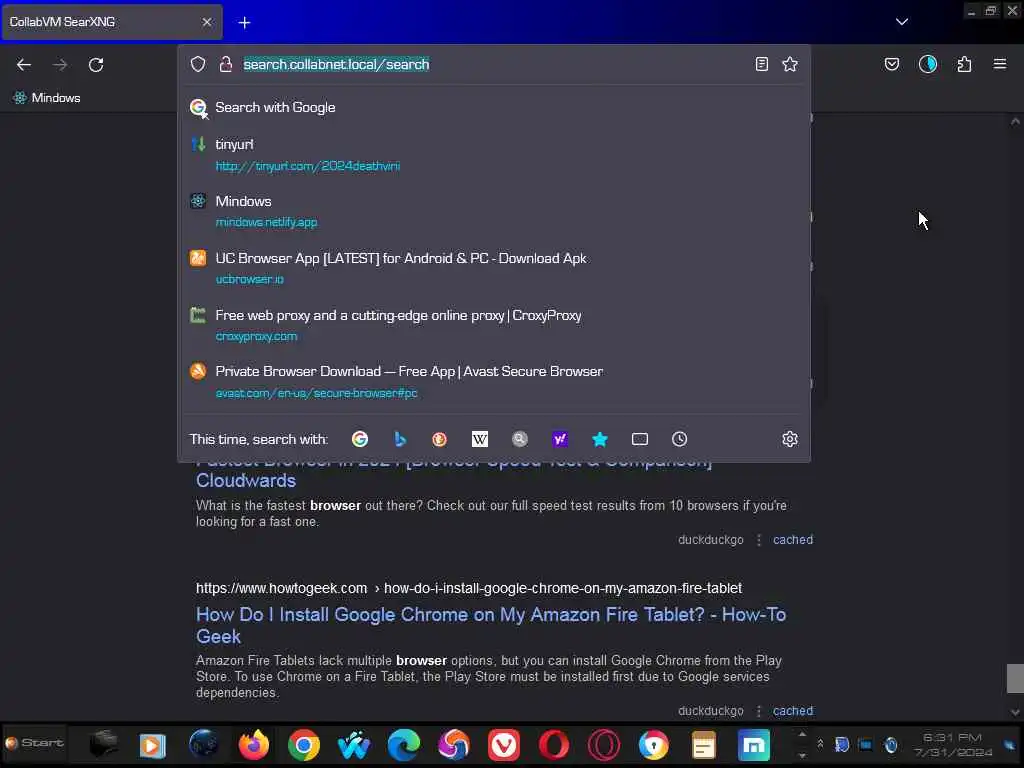Open Opera browser from the taskbar
Screen dimensions: 1024x768
554,744
